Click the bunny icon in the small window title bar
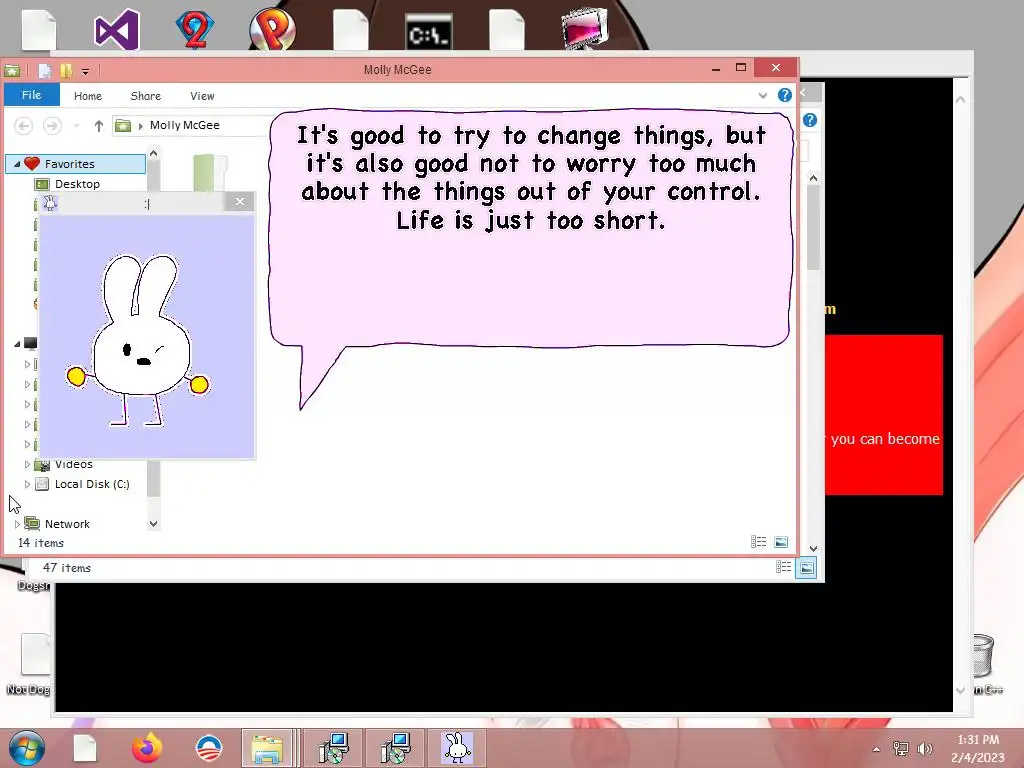Screen dimensions: 1024x768 [x=50, y=203]
